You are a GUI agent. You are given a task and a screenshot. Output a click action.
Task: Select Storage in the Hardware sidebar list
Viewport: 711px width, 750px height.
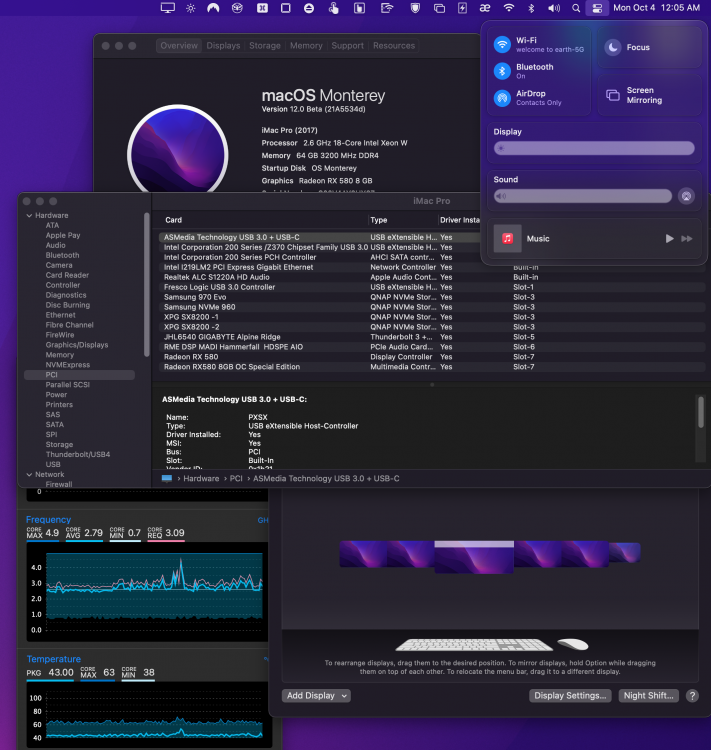[x=59, y=445]
